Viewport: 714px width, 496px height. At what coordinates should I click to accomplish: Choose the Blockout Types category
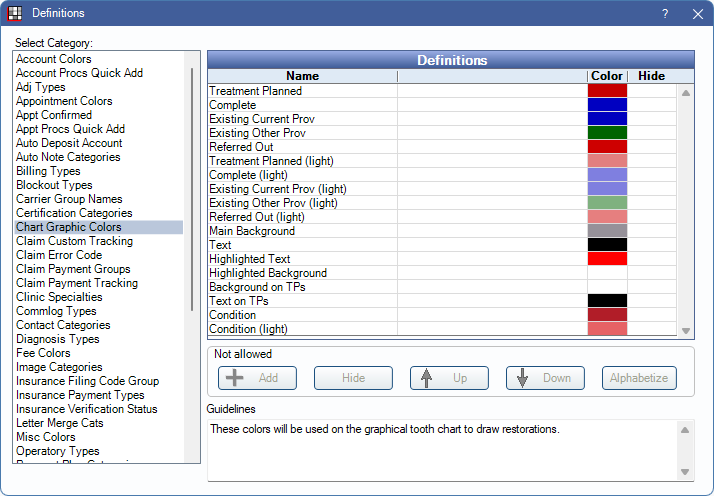tap(56, 185)
